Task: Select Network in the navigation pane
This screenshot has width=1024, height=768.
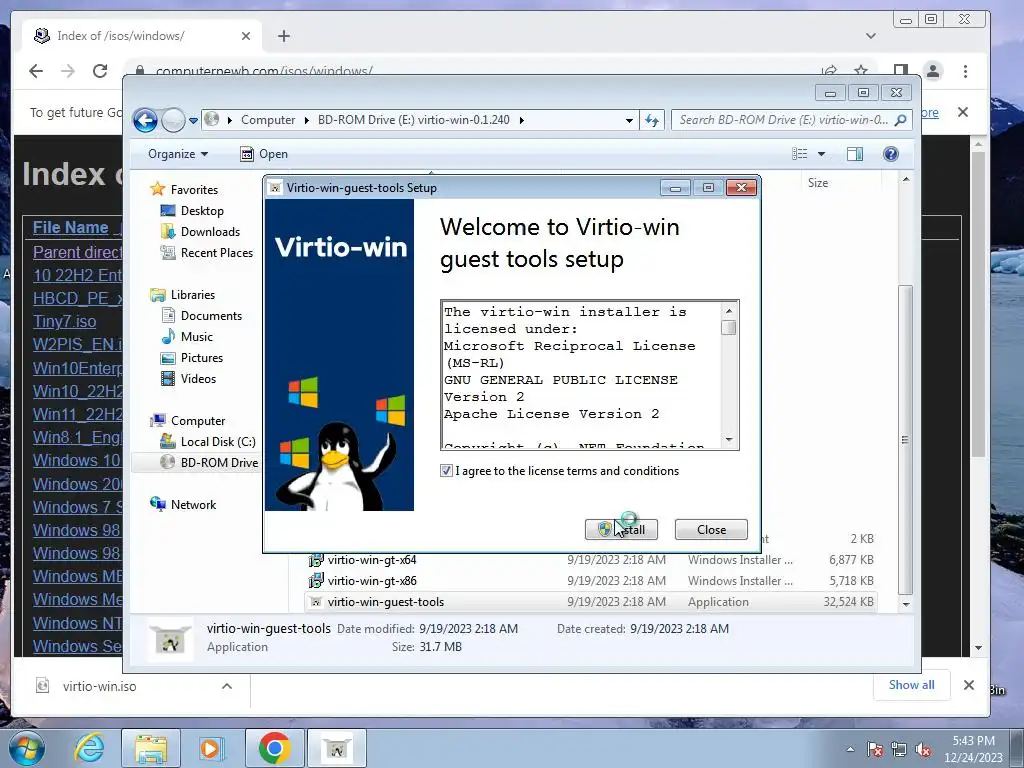Action: click(193, 505)
